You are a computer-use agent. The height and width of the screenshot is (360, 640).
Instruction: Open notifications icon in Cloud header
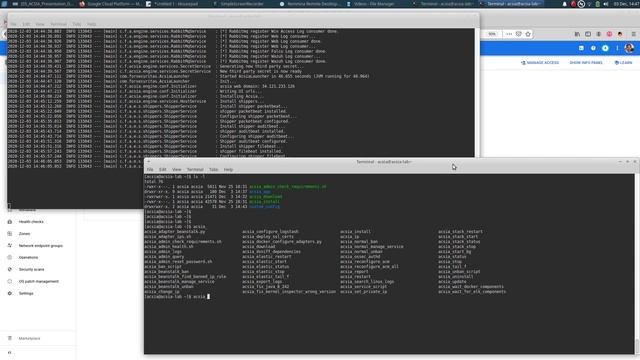[605, 48]
